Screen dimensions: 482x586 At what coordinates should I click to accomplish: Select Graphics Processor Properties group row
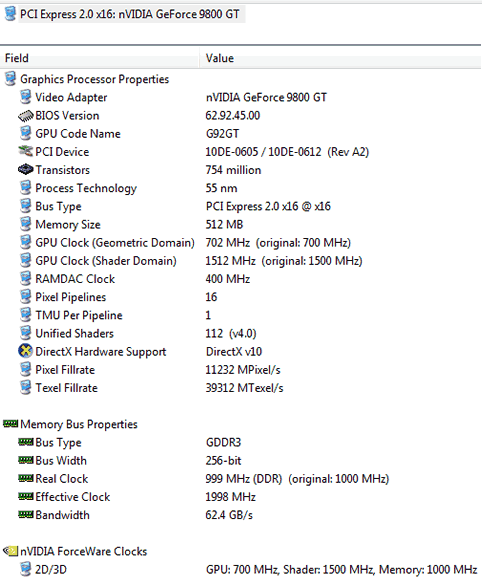95,79
